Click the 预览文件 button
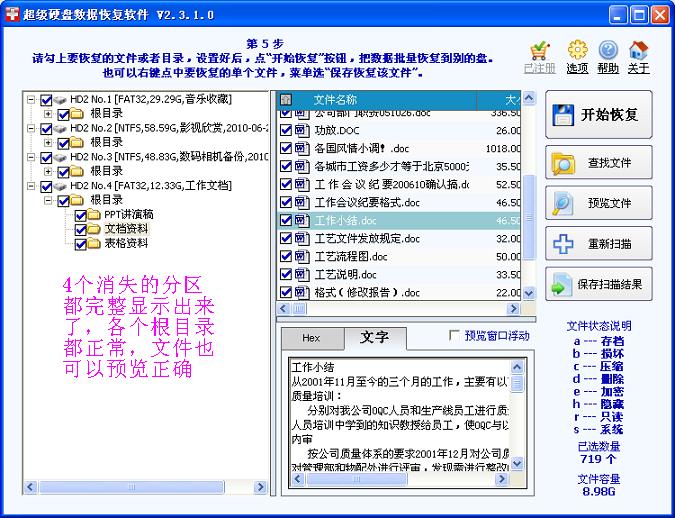Screen dimensions: 675x518 coord(599,203)
